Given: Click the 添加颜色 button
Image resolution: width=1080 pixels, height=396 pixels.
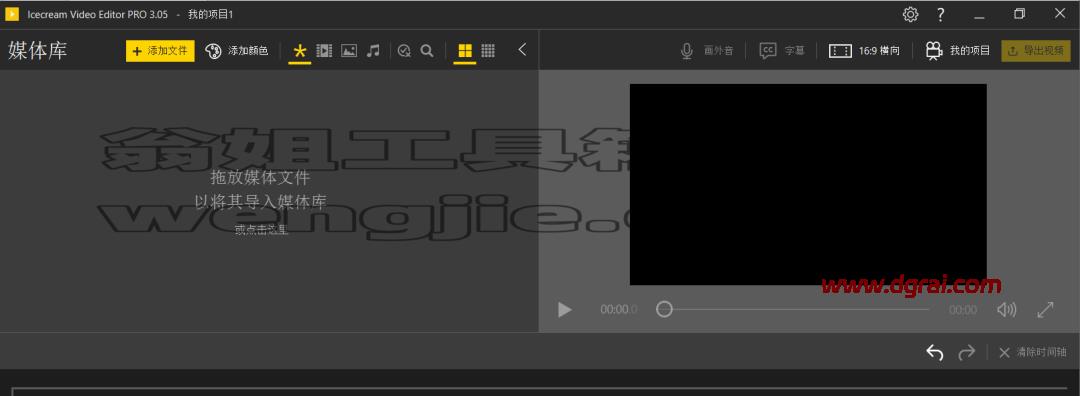Looking at the screenshot, I should click(x=237, y=51).
